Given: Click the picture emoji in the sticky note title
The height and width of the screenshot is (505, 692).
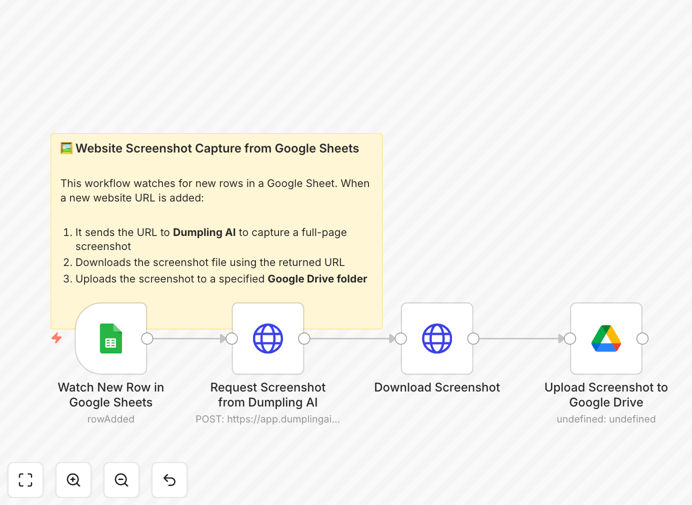Looking at the screenshot, I should point(66,148).
